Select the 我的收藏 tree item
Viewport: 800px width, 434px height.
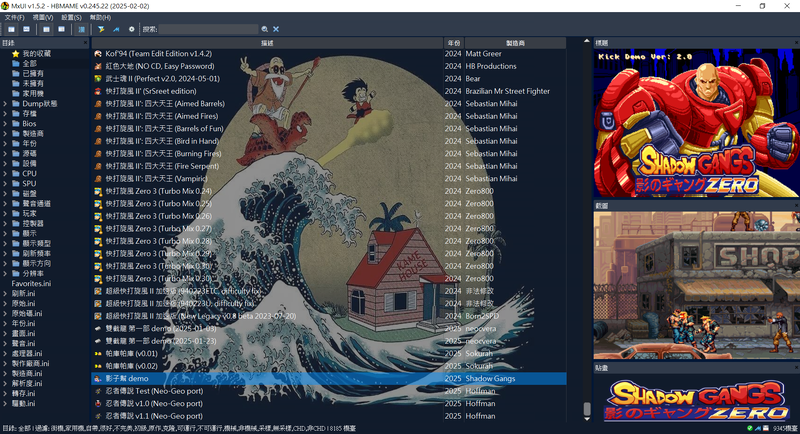point(36,54)
